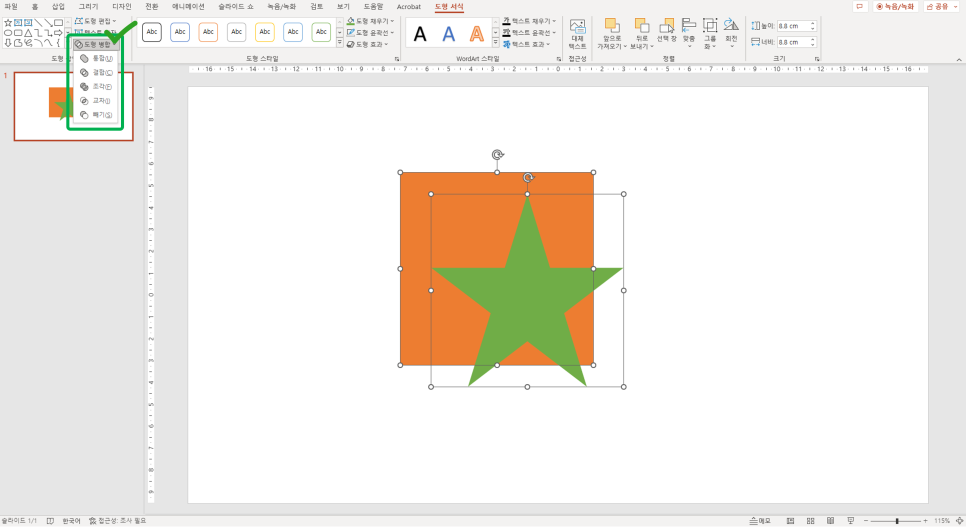This screenshot has height=527, width=966.
Task: Expand the shape styles gallery more button
Action: tap(339, 43)
